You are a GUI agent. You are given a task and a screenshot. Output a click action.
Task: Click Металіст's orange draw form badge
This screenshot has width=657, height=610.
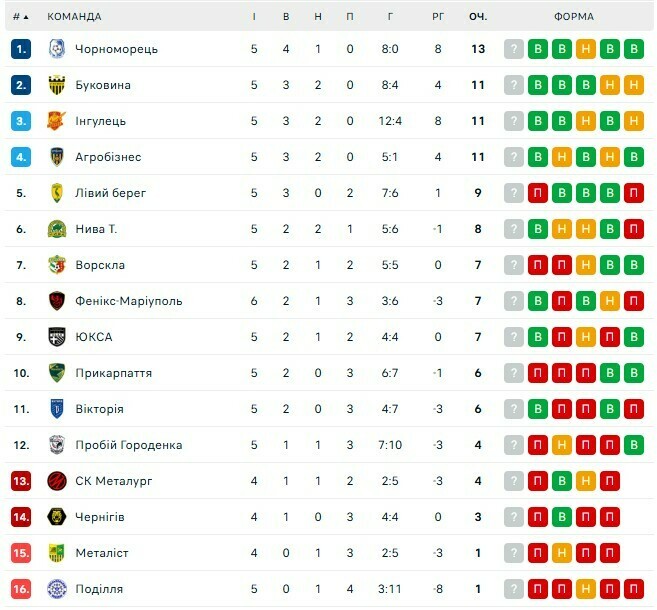click(x=586, y=553)
